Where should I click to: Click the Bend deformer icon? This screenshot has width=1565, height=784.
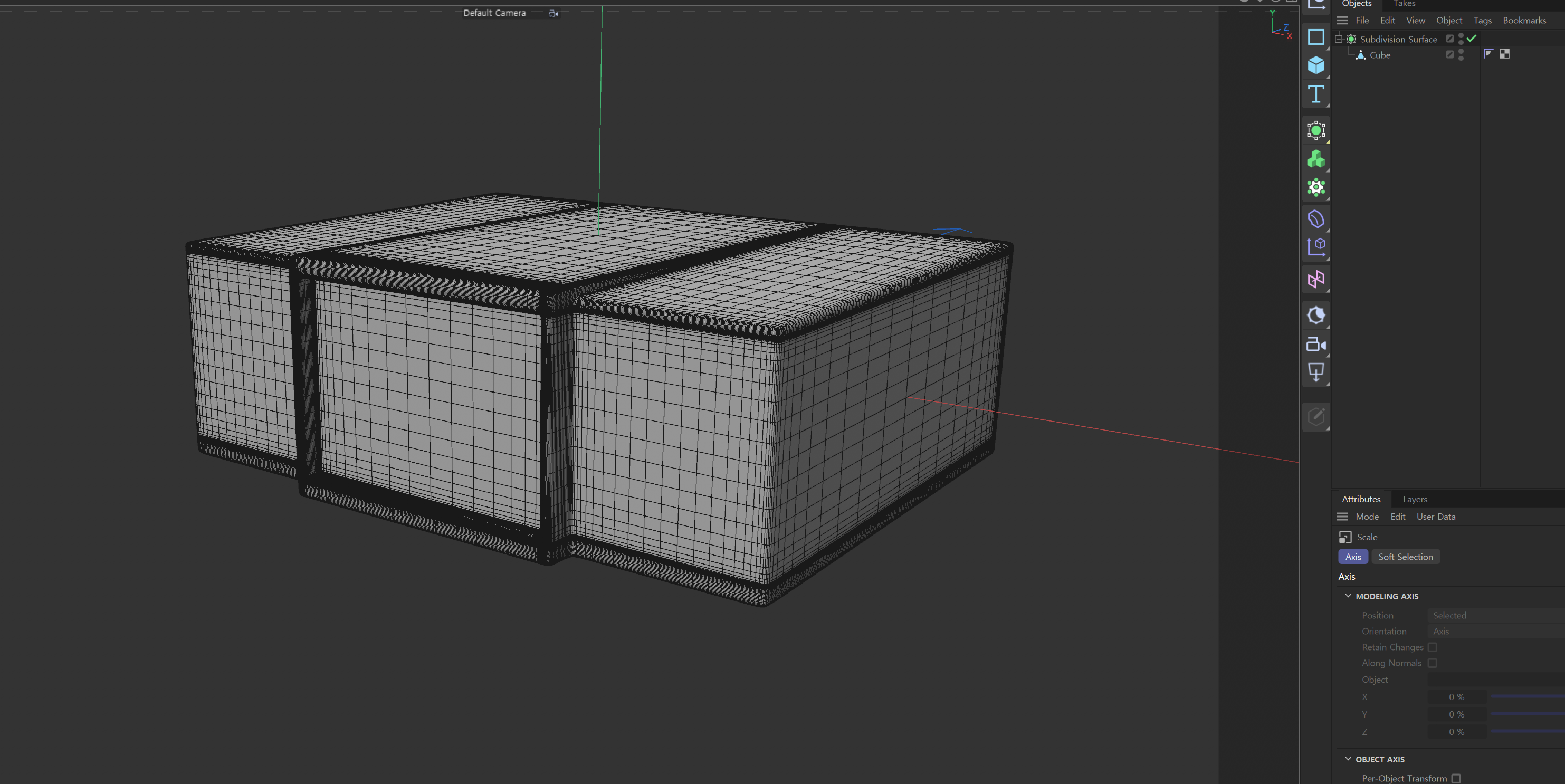pyautogui.click(x=1316, y=219)
